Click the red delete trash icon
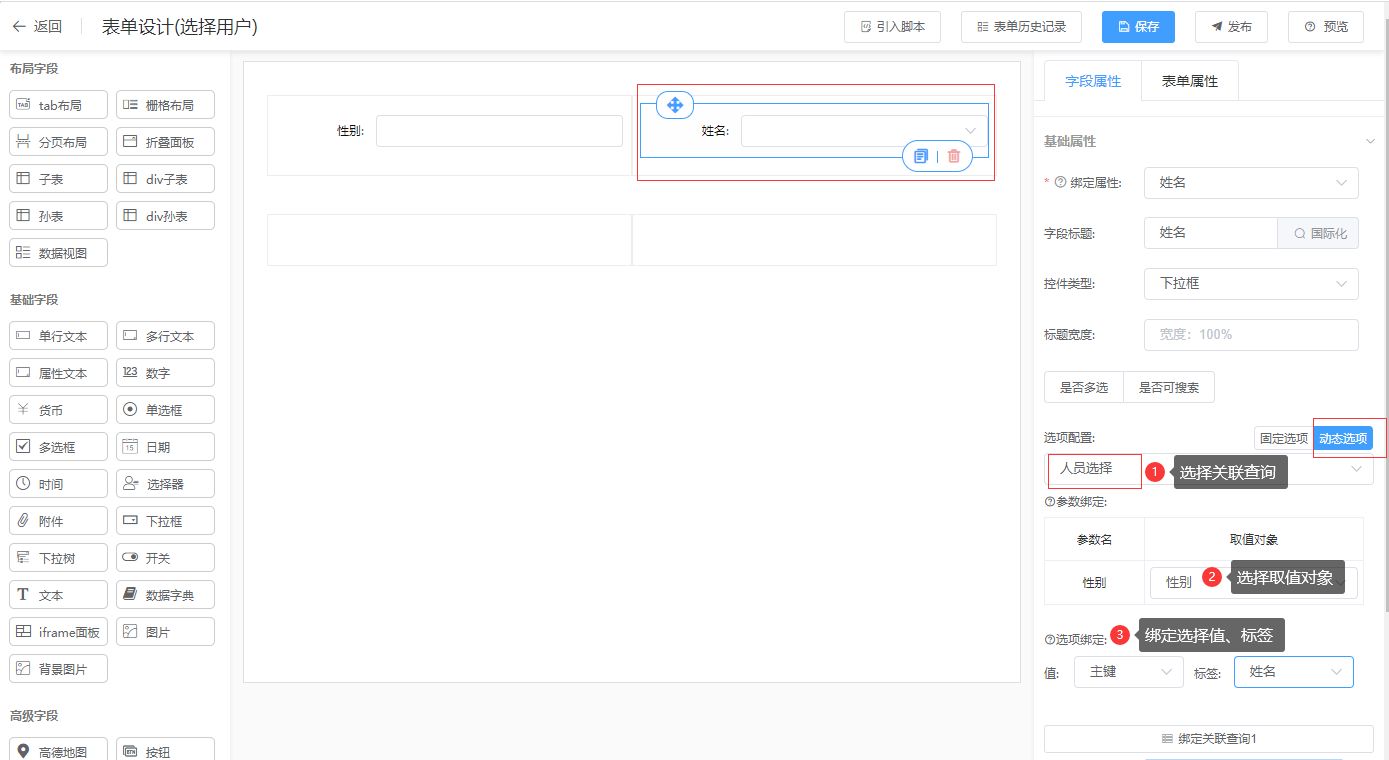The image size is (1389, 760). pos(954,156)
